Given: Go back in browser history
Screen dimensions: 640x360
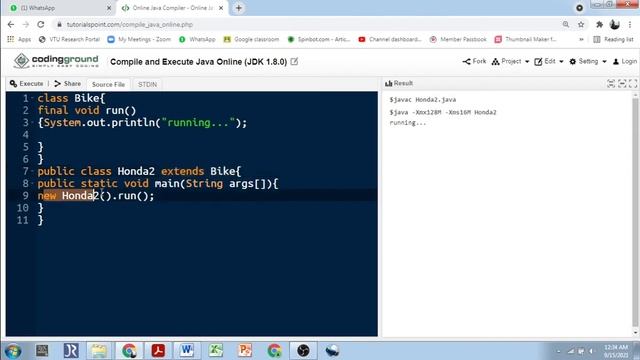Looking at the screenshot, I should (11, 24).
